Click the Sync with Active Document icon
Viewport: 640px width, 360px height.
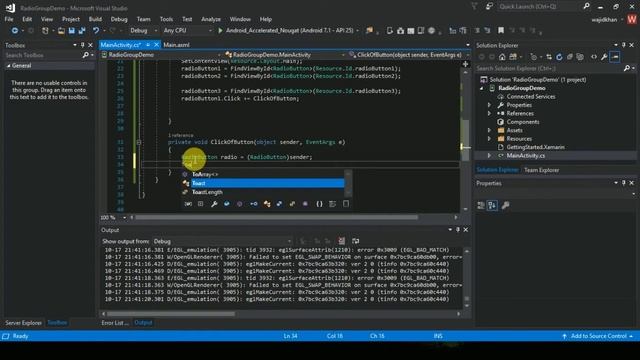[x=549, y=57]
